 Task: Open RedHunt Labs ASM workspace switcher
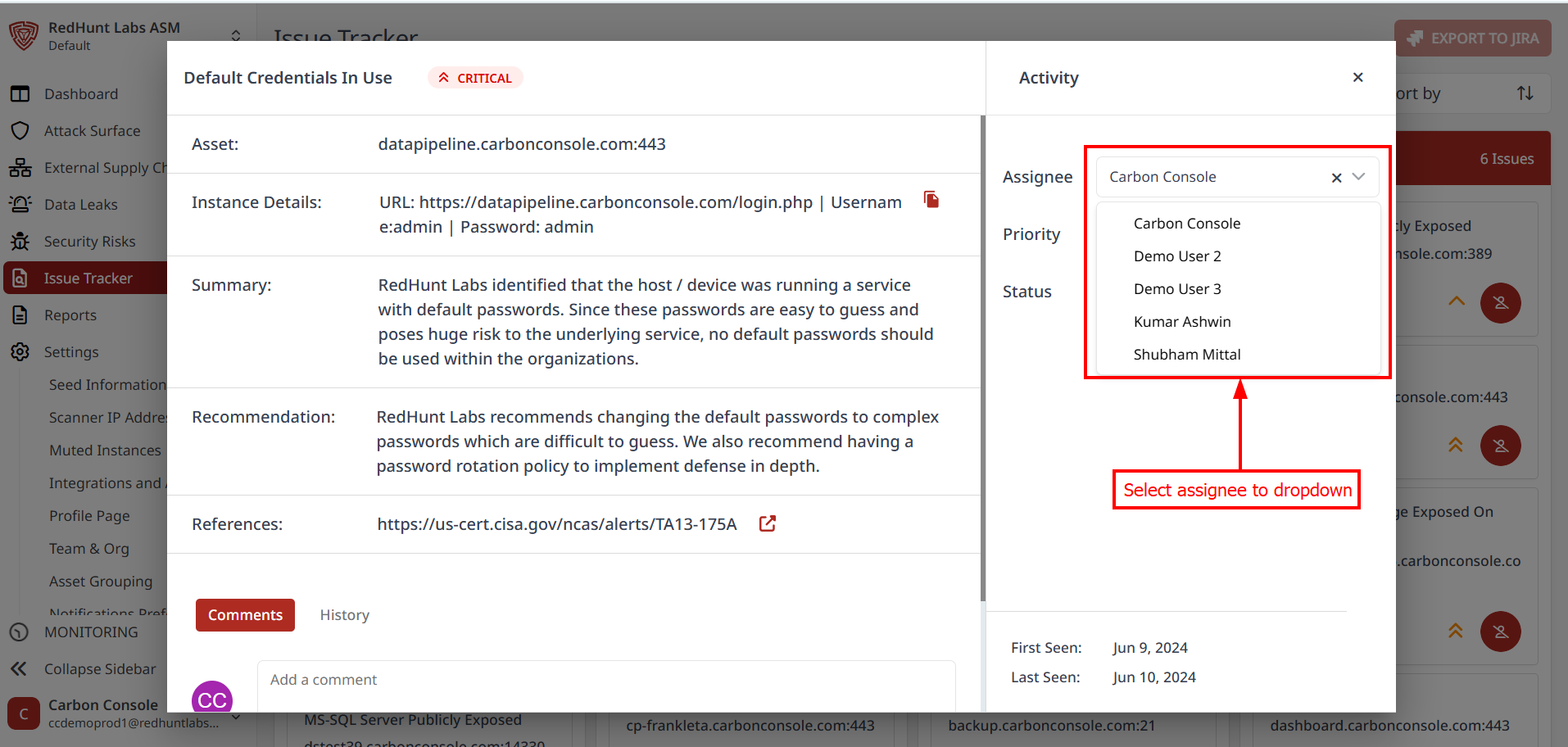coord(236,36)
